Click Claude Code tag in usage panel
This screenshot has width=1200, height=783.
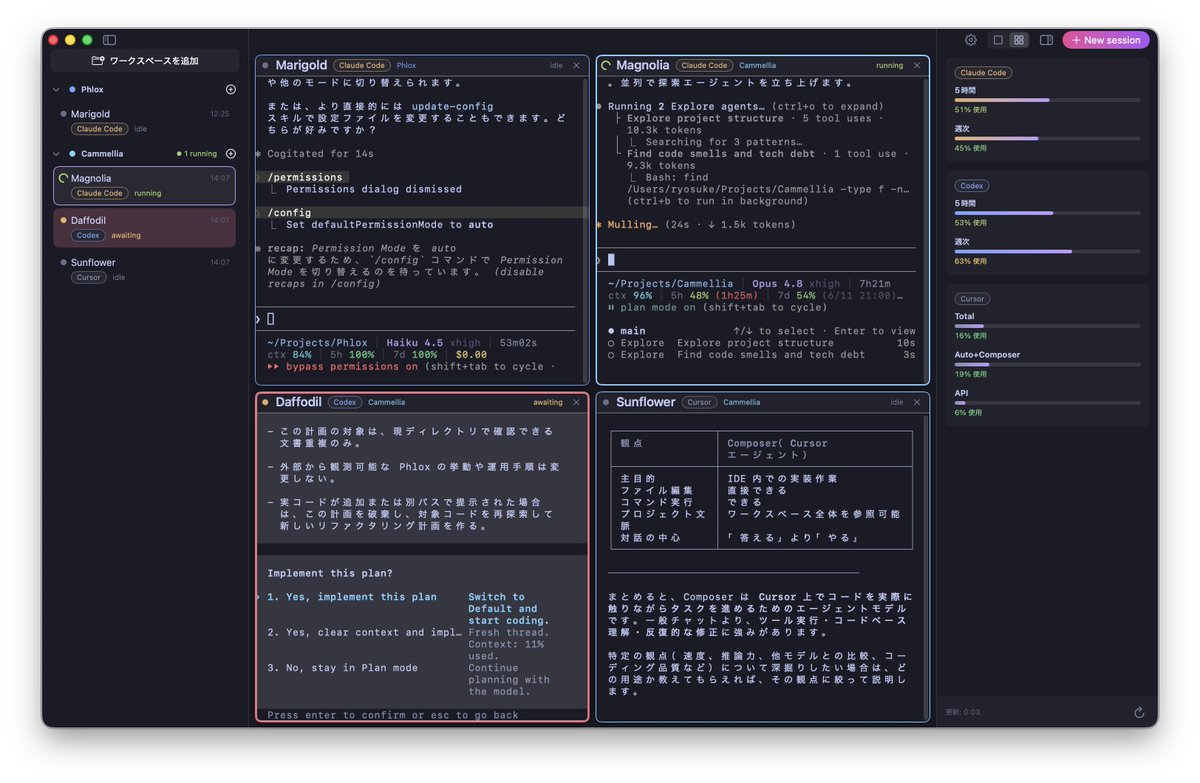click(x=983, y=73)
